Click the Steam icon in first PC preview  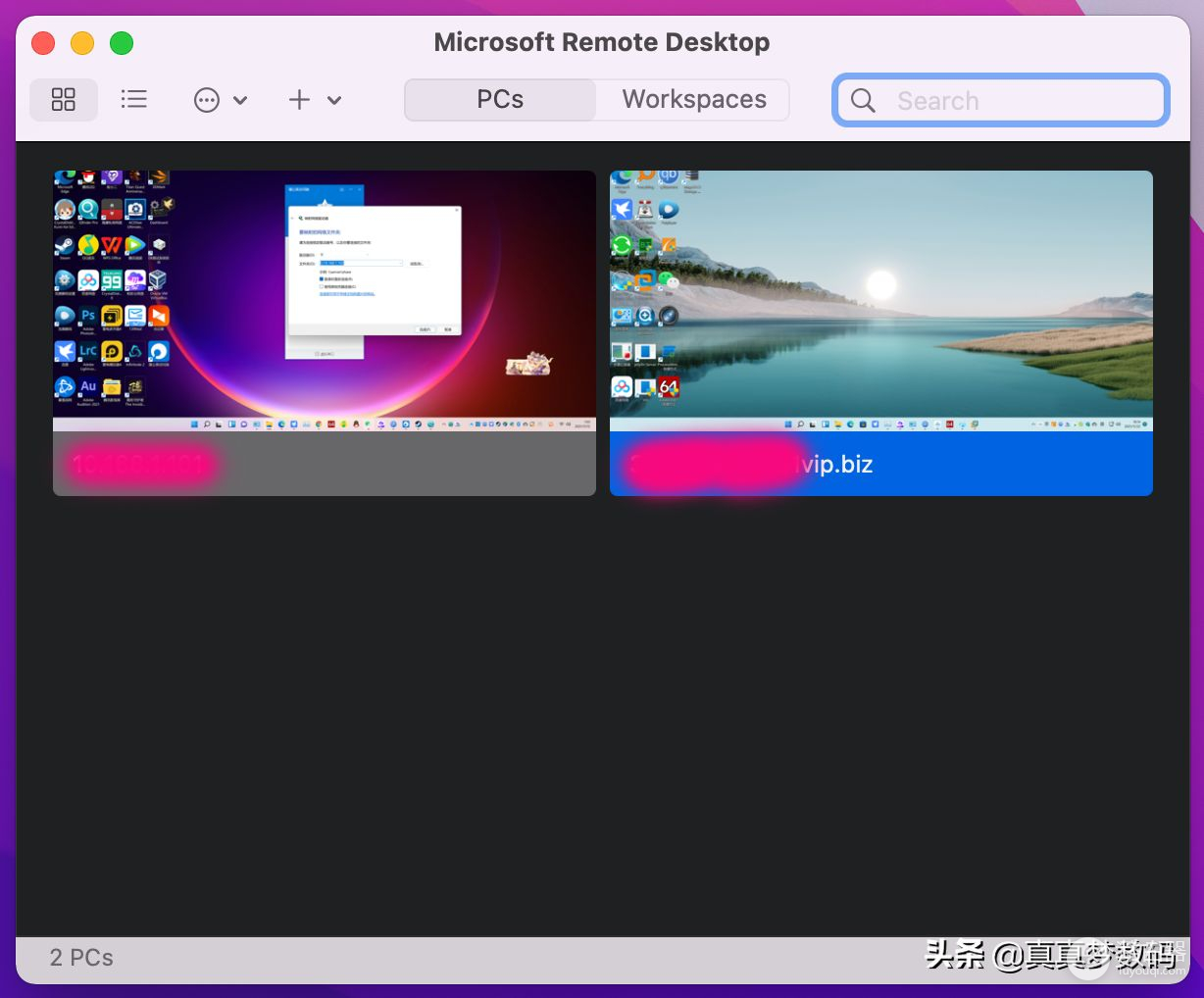point(65,245)
